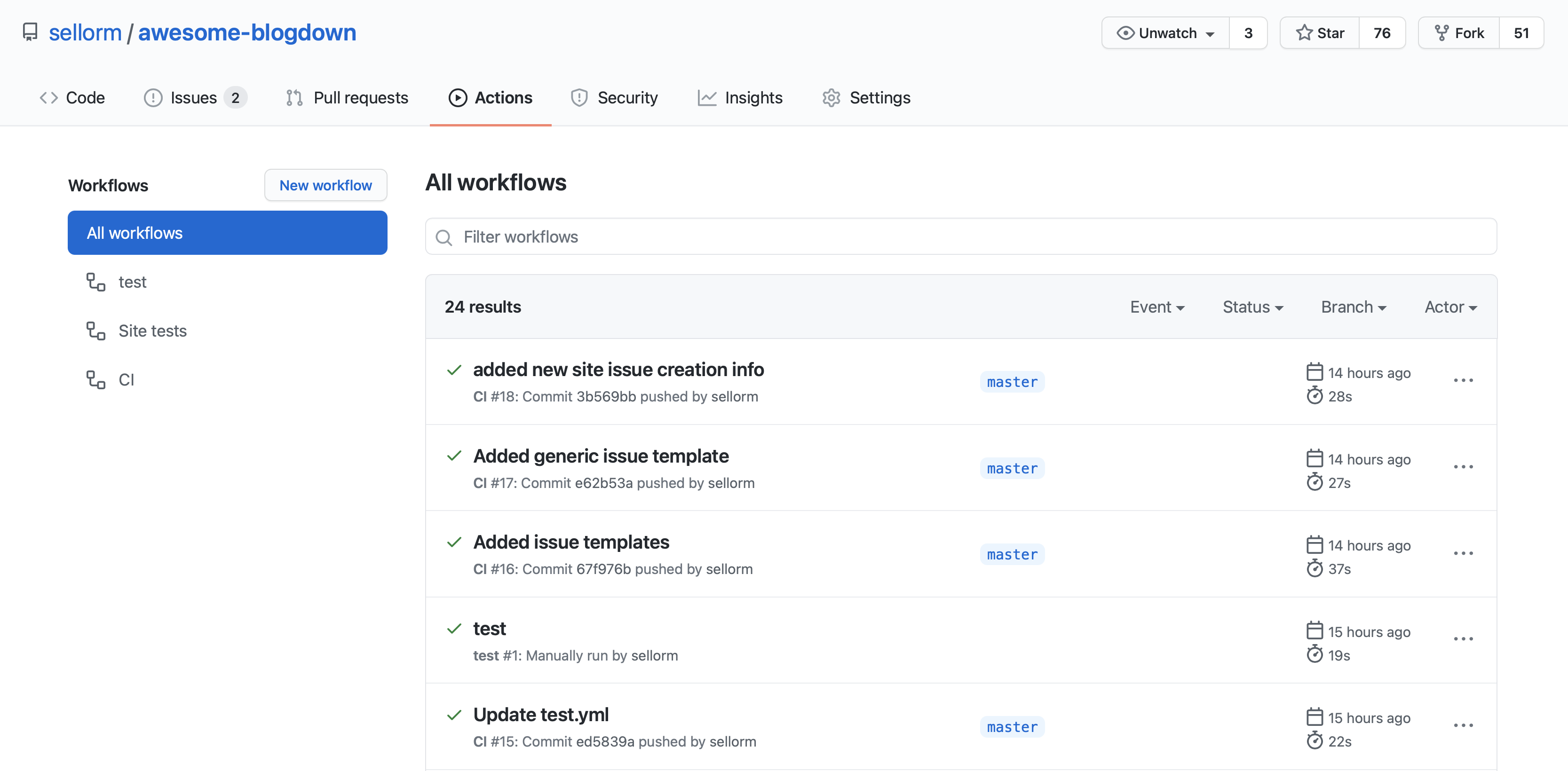1568x771 pixels.
Task: Click the search magnifier icon in filter box
Action: [444, 237]
